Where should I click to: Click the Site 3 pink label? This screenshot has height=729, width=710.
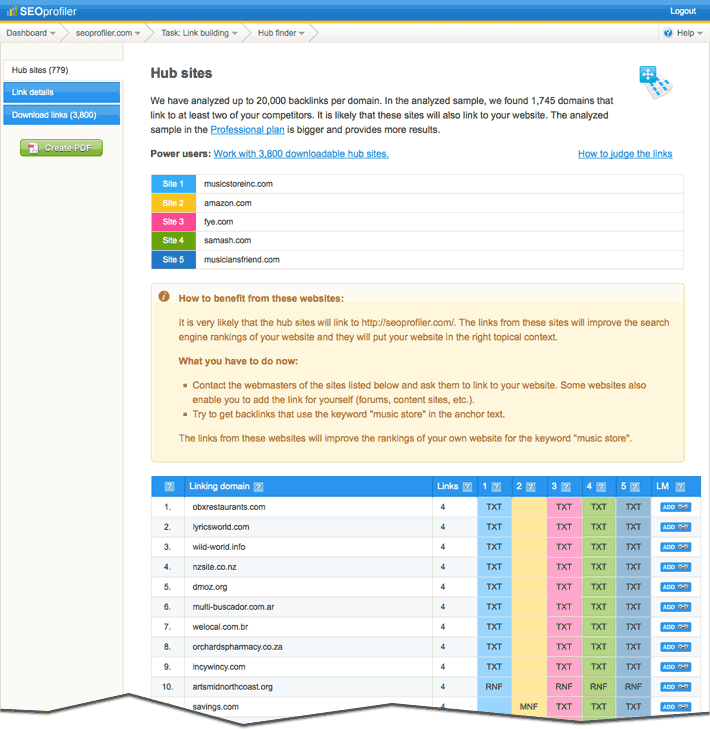click(173, 222)
